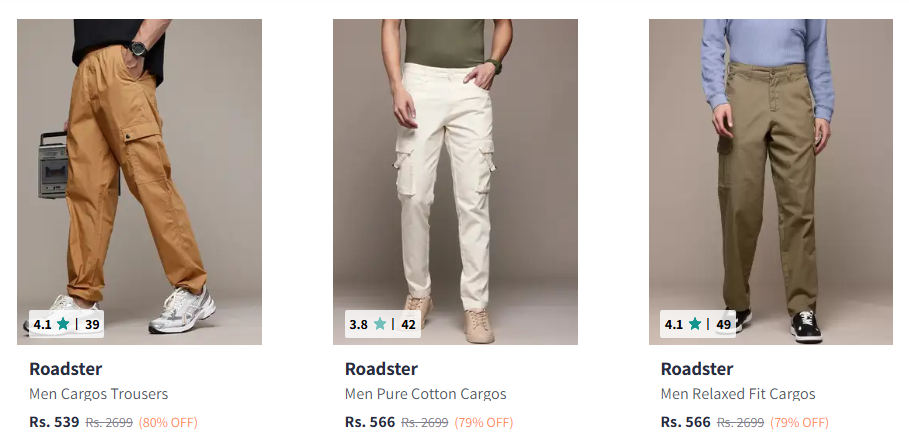Open the white Men Pure Cotton Cargos image
Viewport: 909px width, 447px height.
pos(455,182)
